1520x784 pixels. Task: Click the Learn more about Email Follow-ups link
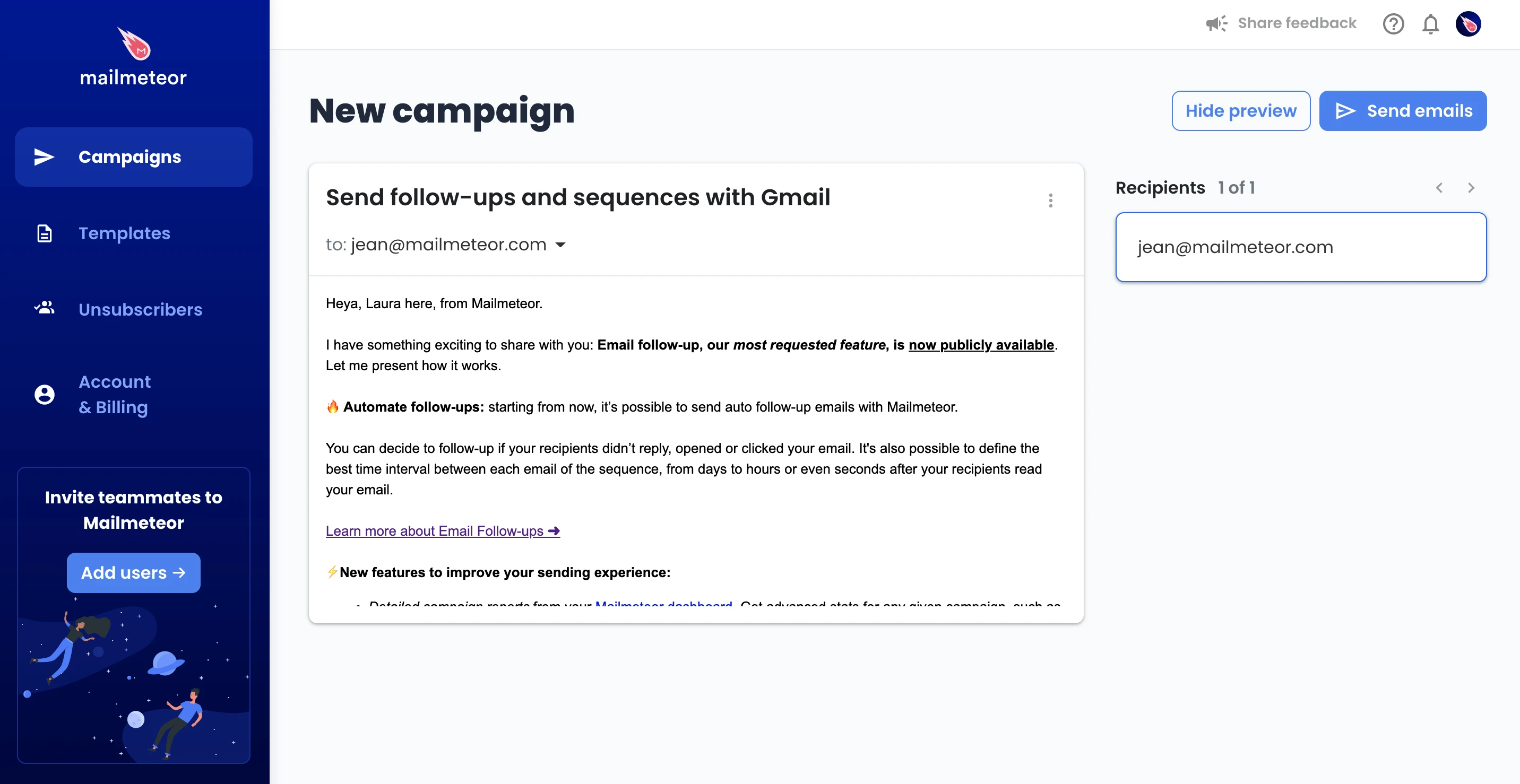[443, 530]
